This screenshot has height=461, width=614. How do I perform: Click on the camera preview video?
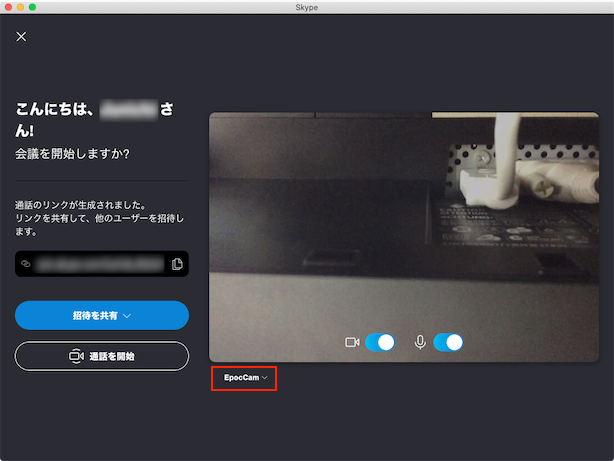(x=409, y=220)
